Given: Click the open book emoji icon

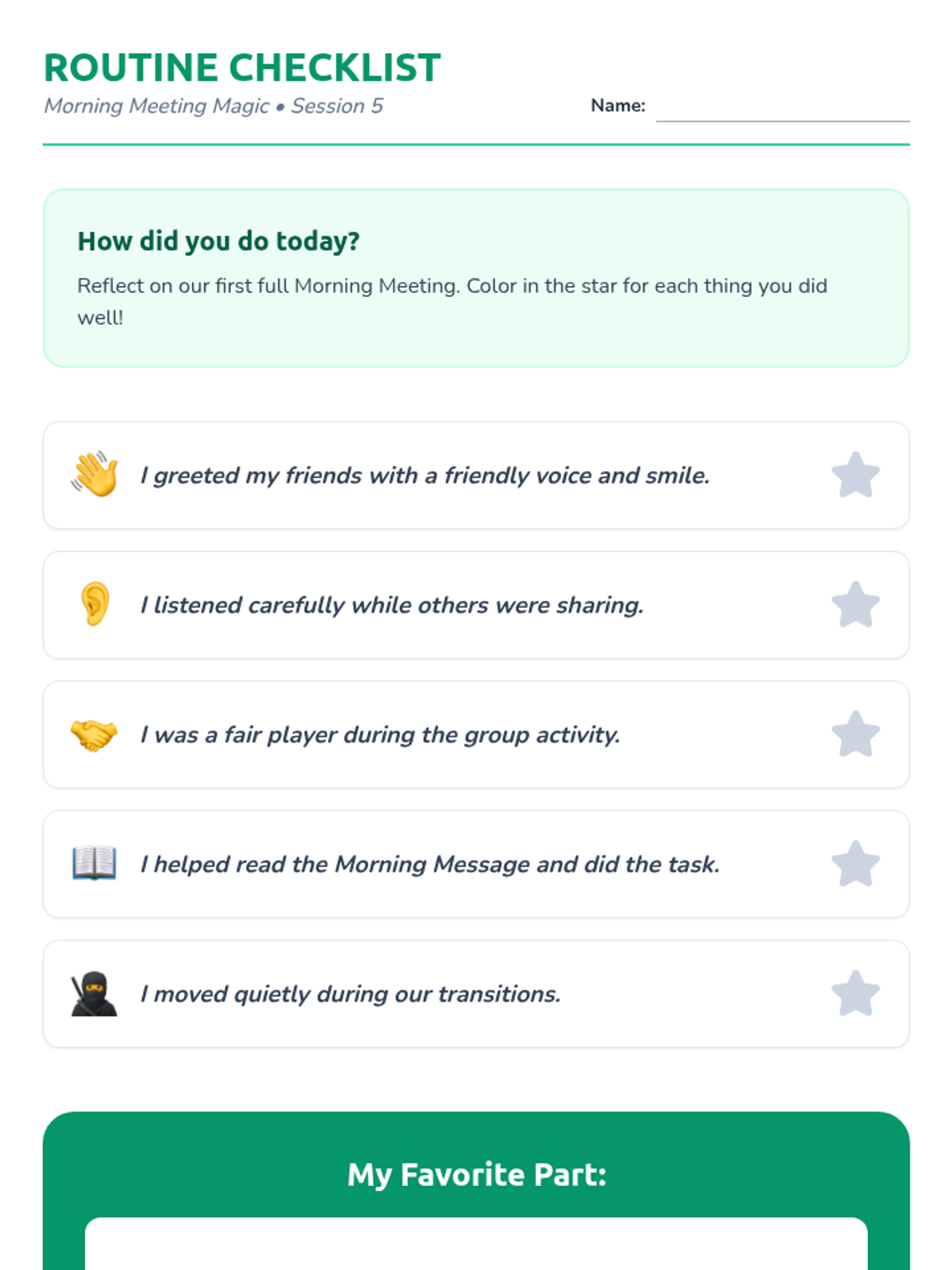Looking at the screenshot, I should (x=94, y=864).
